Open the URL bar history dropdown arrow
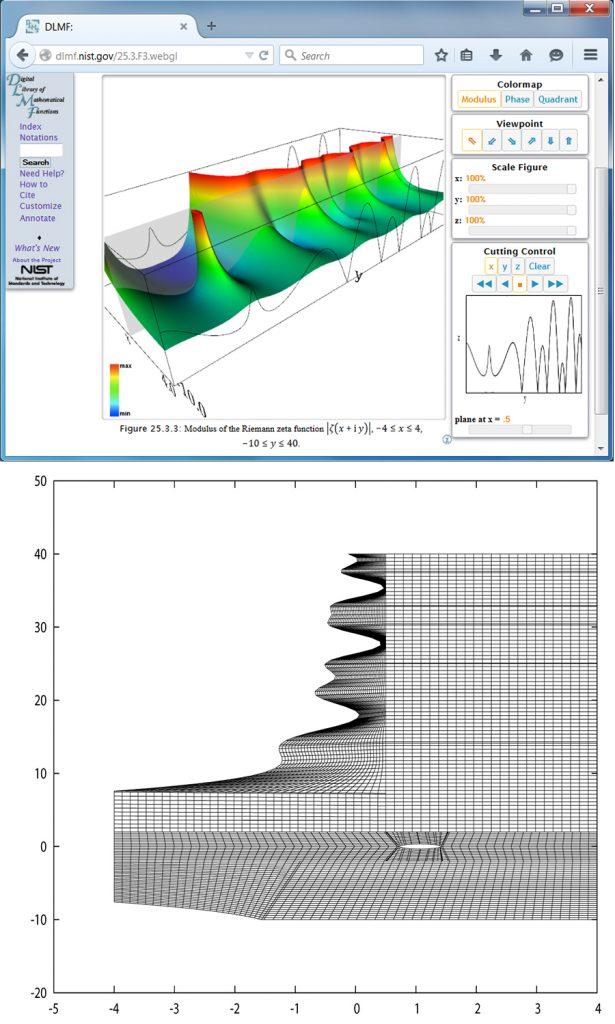This screenshot has width=615, height=1024. click(248, 56)
